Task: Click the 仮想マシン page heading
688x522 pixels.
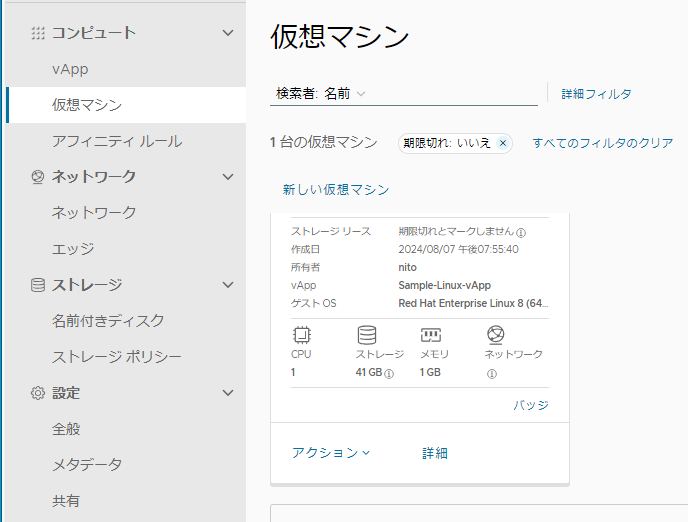Action: pos(340,36)
